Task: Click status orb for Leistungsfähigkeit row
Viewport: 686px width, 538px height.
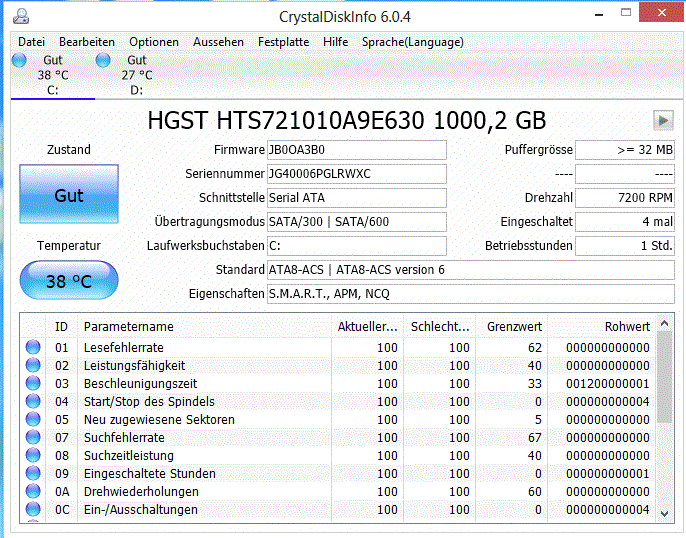Action: click(x=33, y=365)
